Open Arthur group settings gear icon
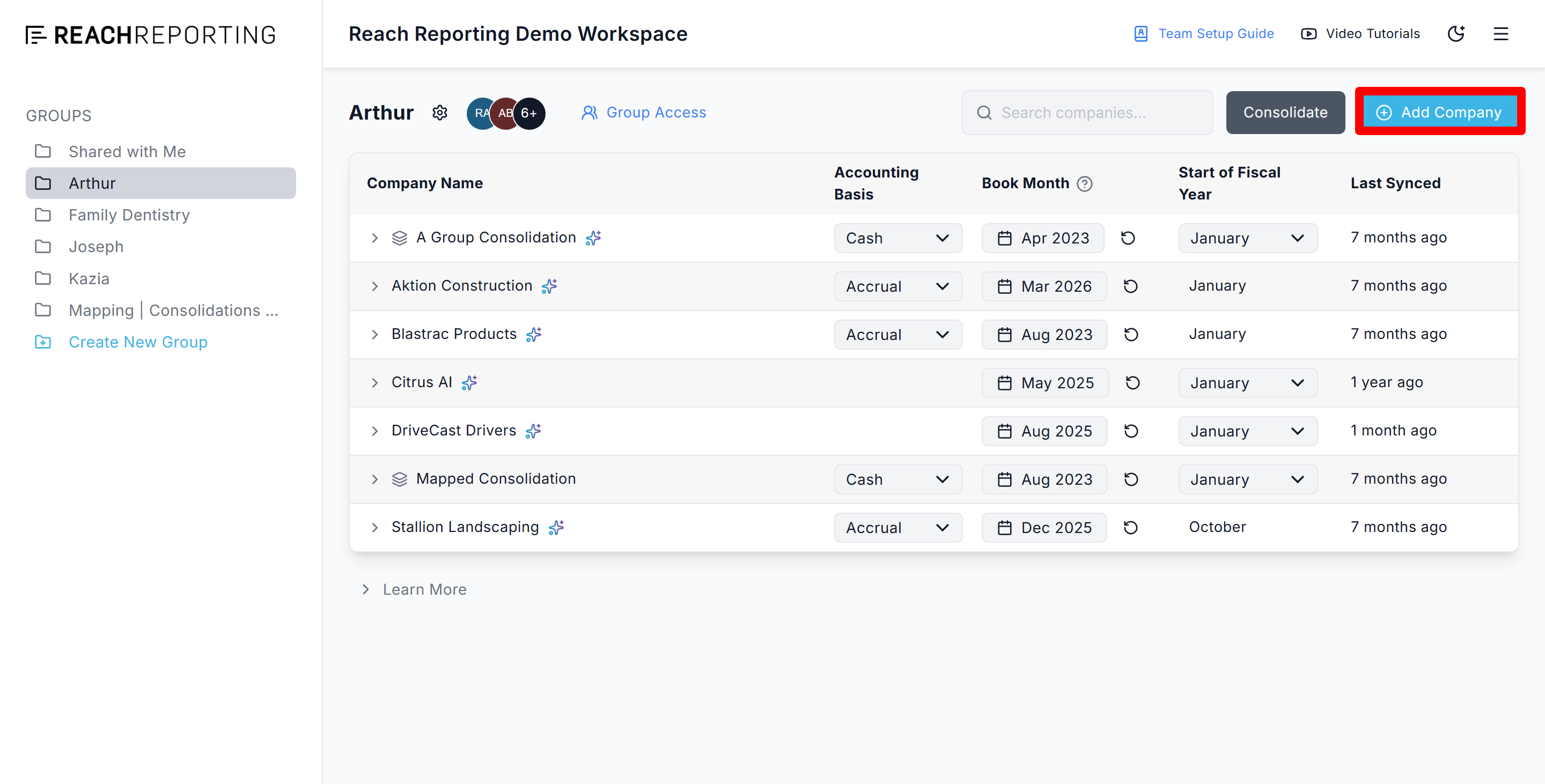 tap(440, 113)
